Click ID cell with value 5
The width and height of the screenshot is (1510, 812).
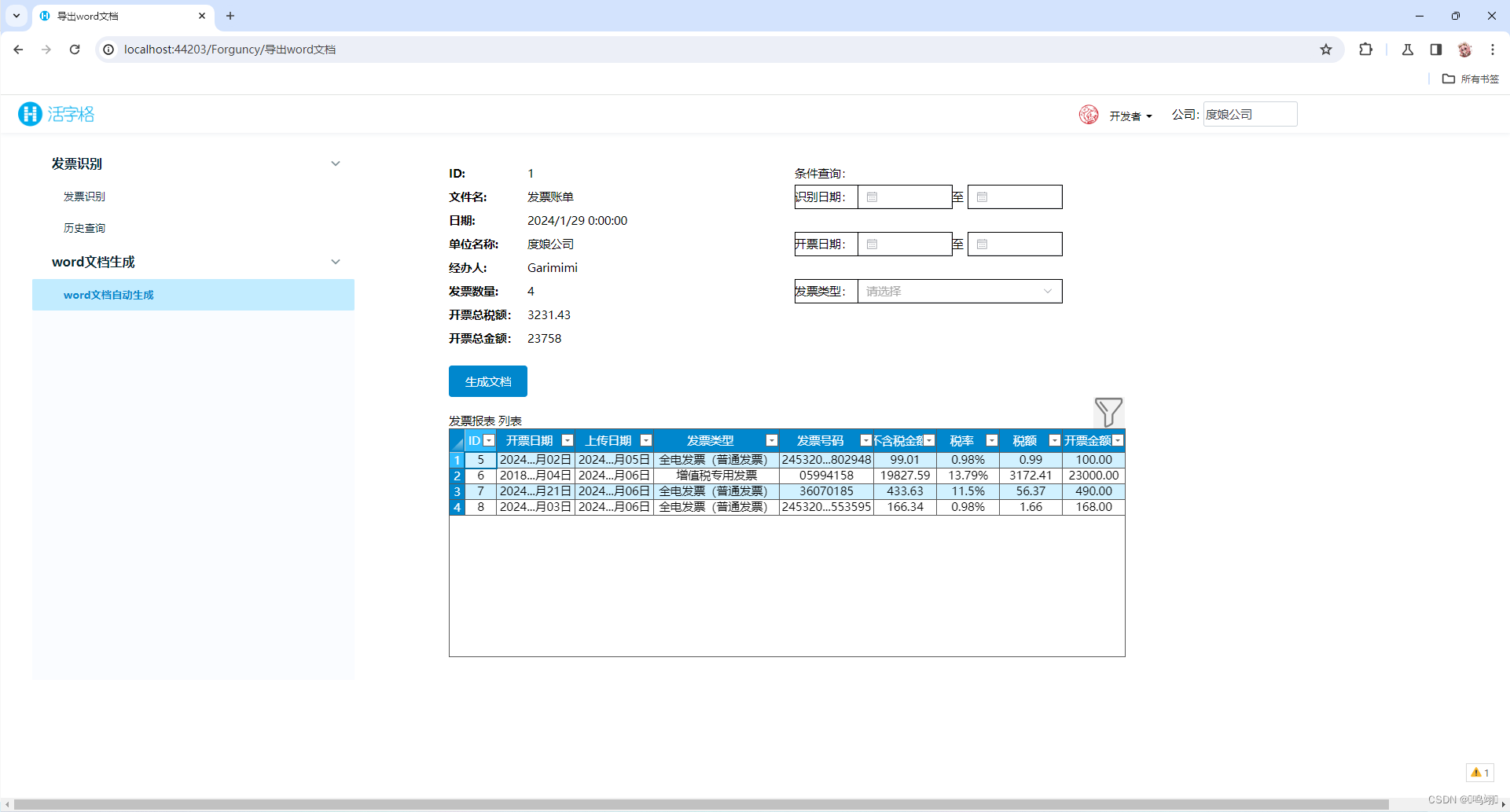480,460
